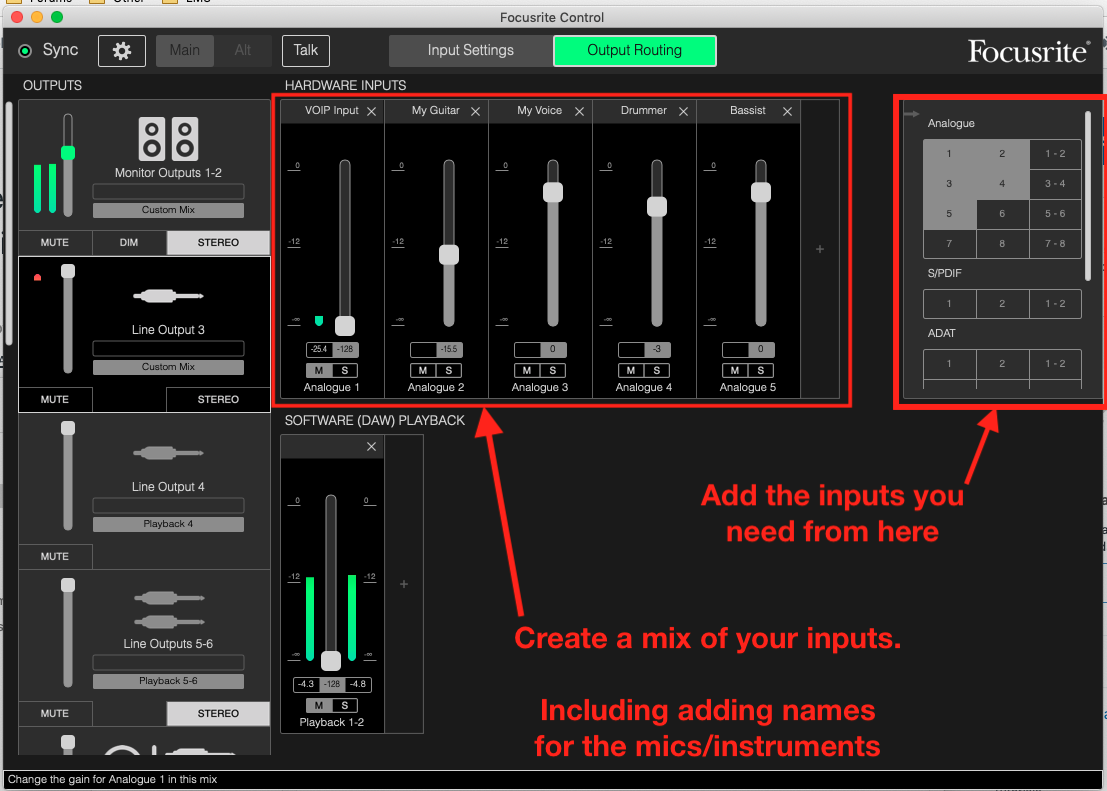Open Custom Mix source dropdown for Line Output 3
The image size is (1107, 791).
pos(168,367)
